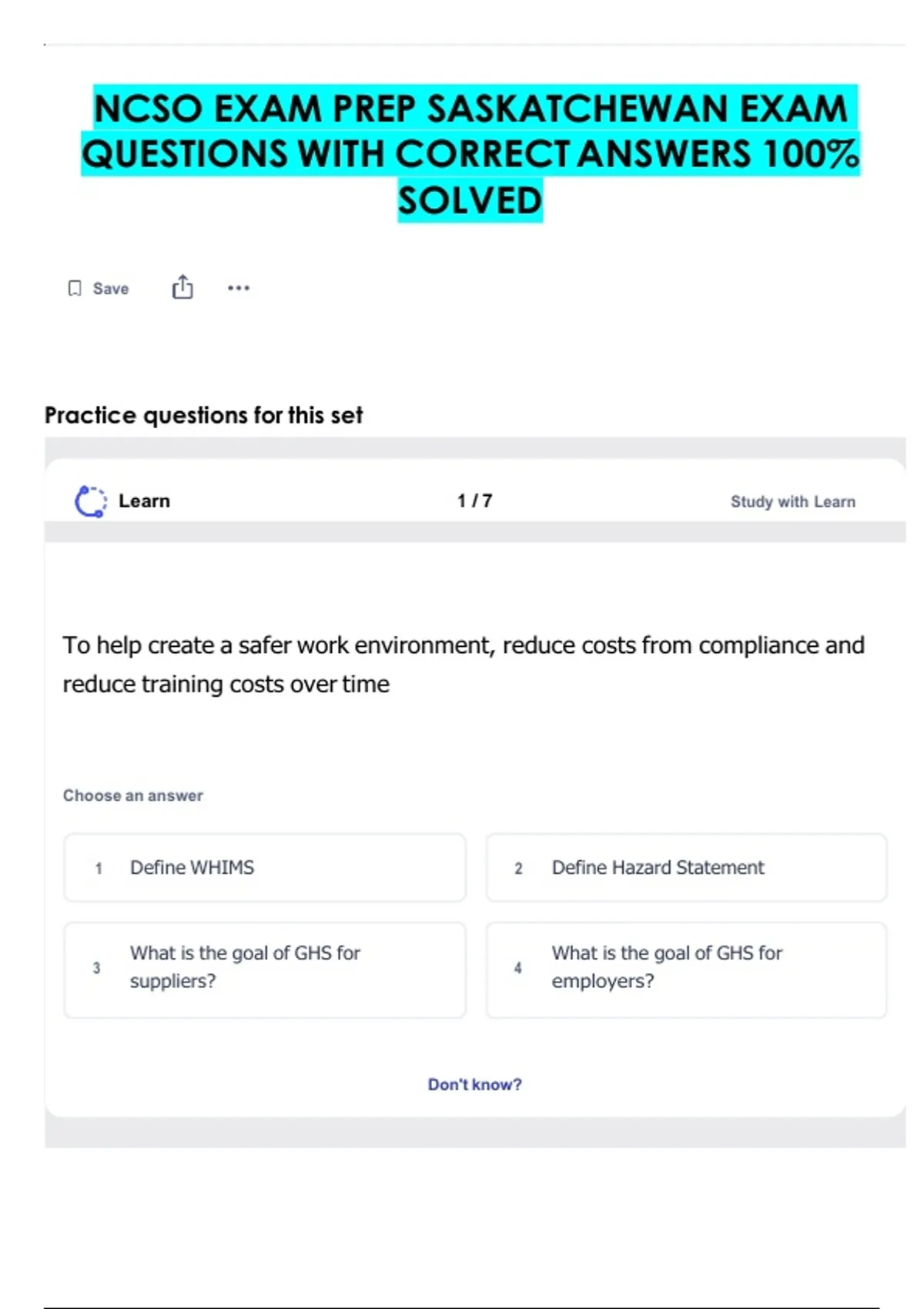Click the number 2 badge beside Hazard Statement
The width and height of the screenshot is (924, 1309).
click(x=518, y=869)
